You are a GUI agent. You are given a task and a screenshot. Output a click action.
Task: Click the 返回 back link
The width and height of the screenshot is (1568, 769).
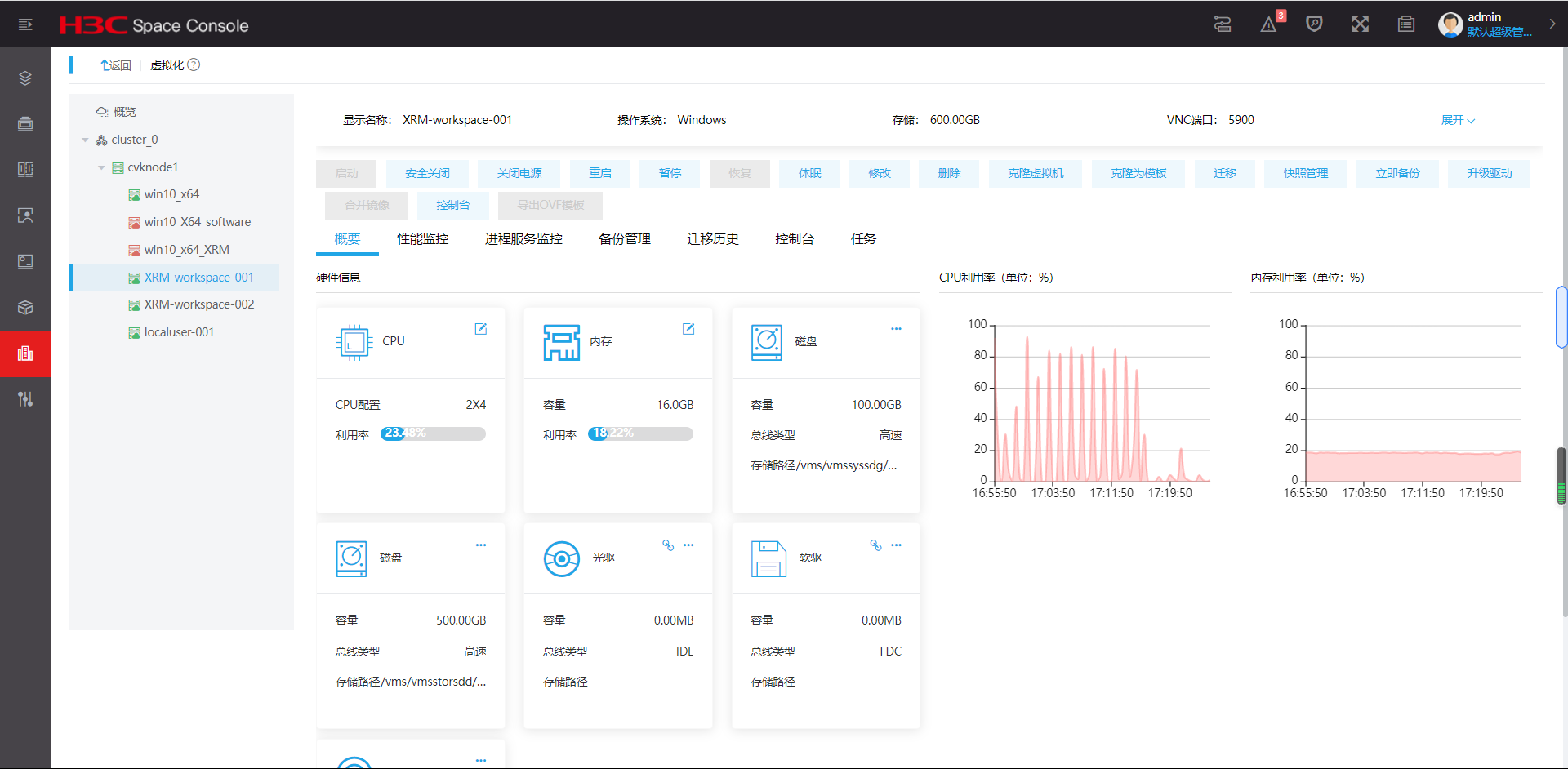116,65
